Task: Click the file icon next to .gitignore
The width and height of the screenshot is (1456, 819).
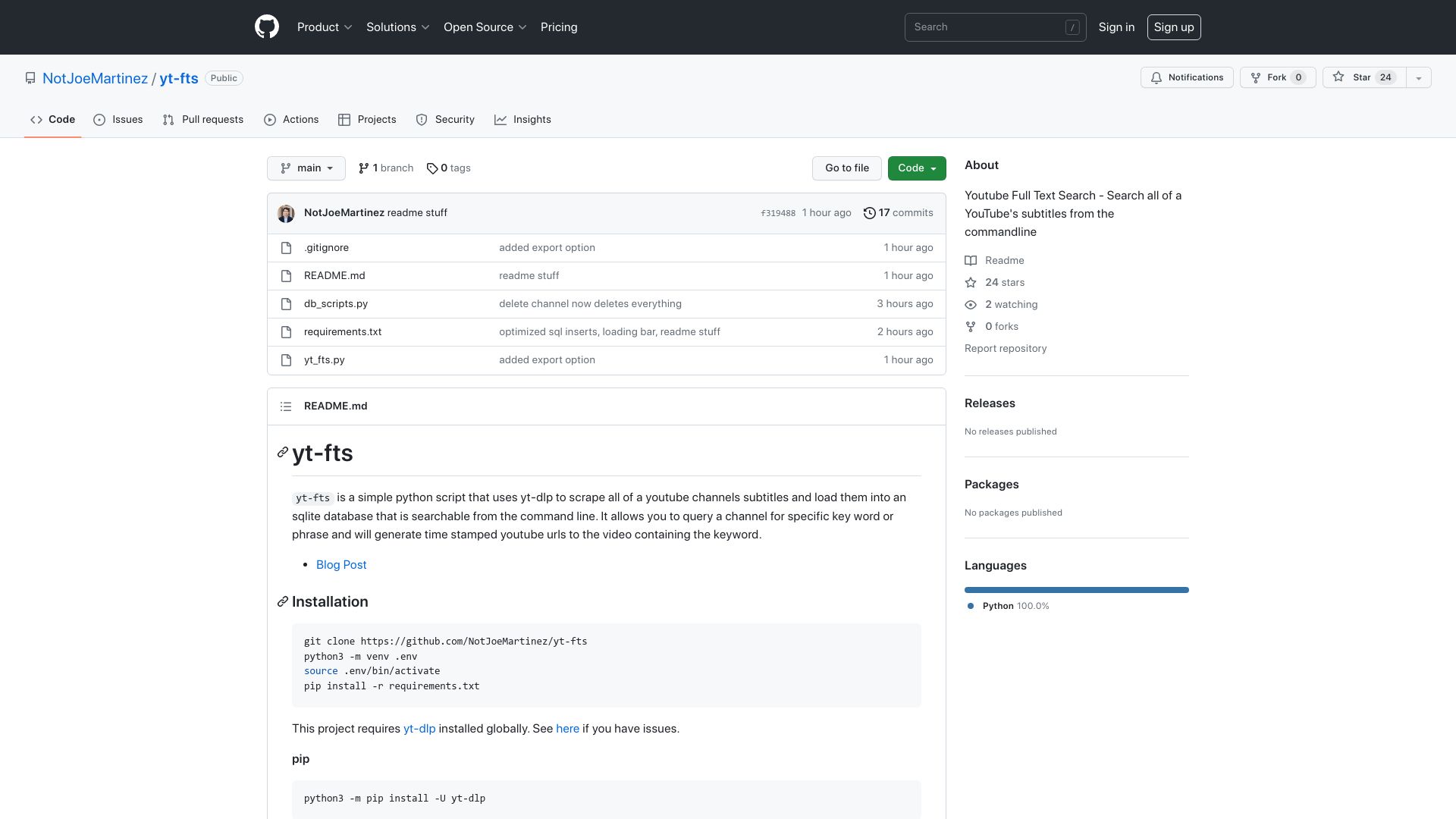Action: click(x=286, y=248)
